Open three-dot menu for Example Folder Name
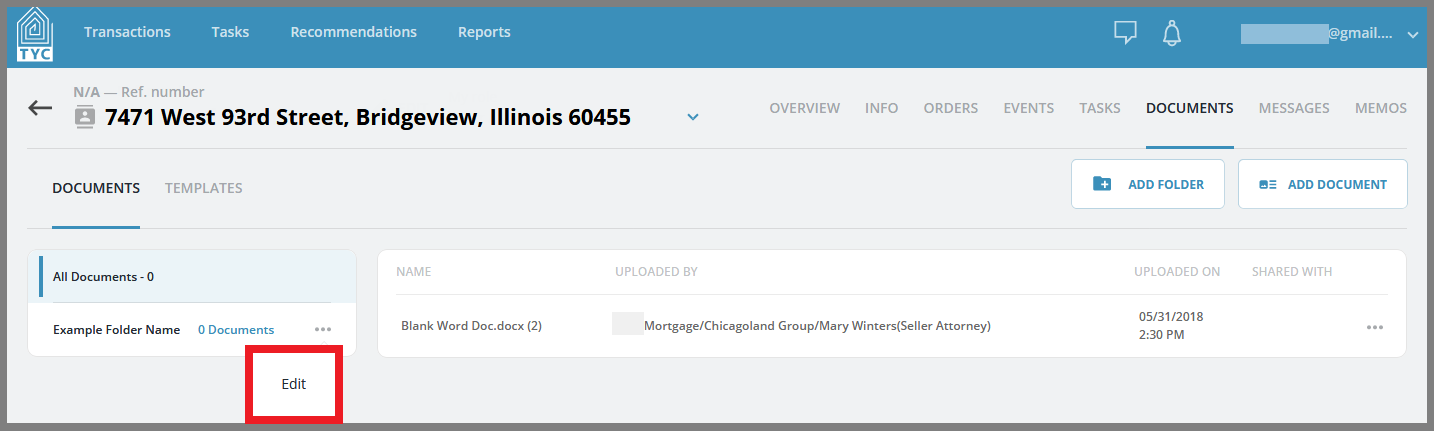This screenshot has height=431, width=1434. 322,329
